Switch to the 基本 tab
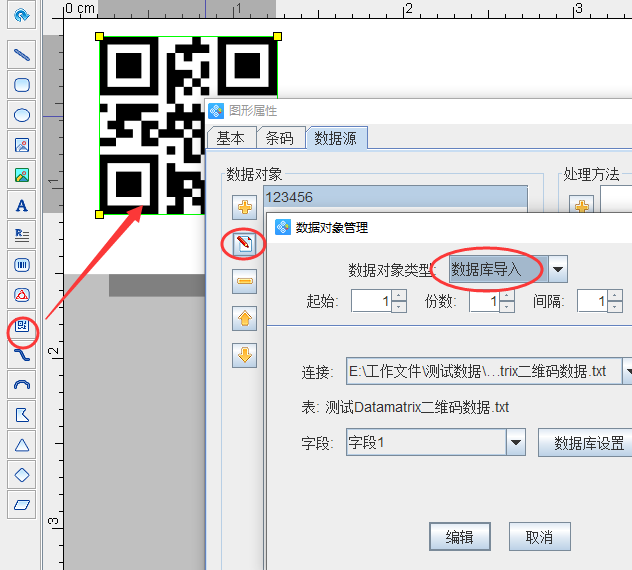The height and width of the screenshot is (570, 632). [x=231, y=138]
